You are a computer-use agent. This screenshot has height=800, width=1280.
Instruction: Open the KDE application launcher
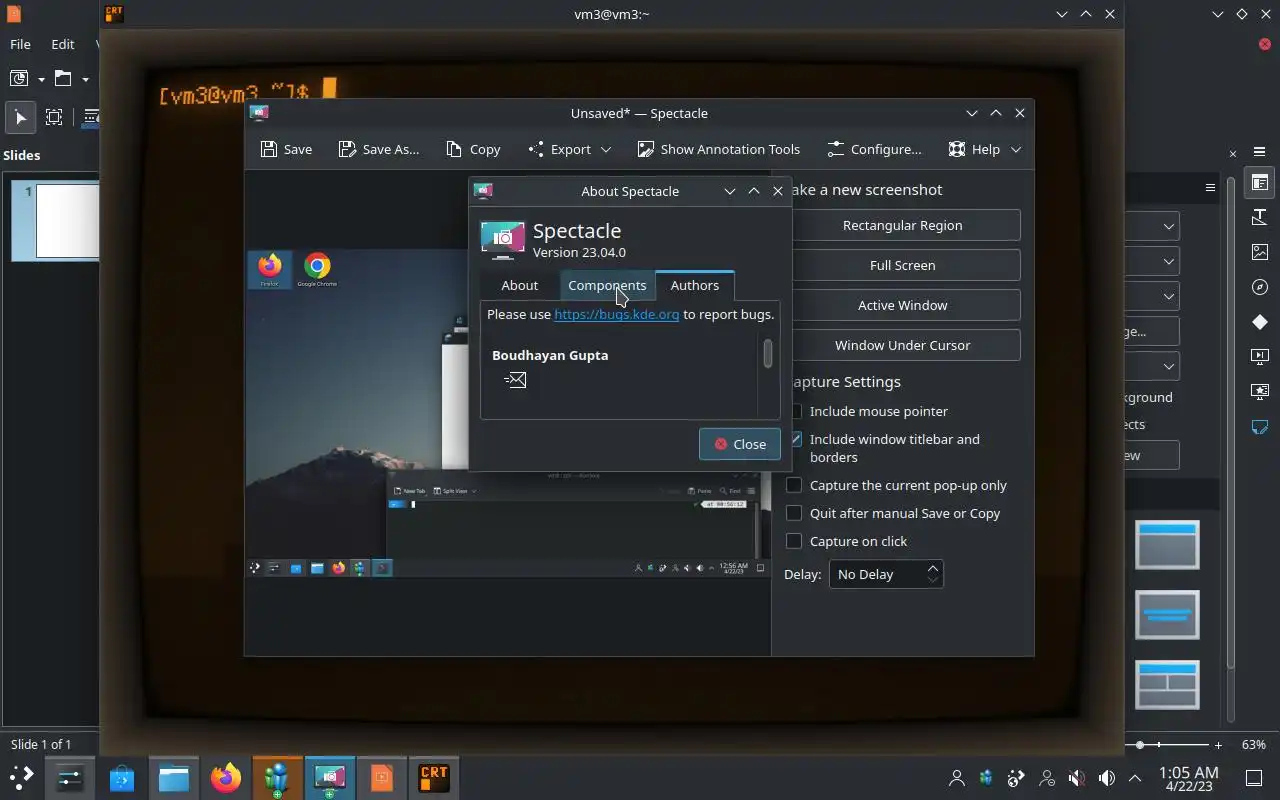[21, 777]
